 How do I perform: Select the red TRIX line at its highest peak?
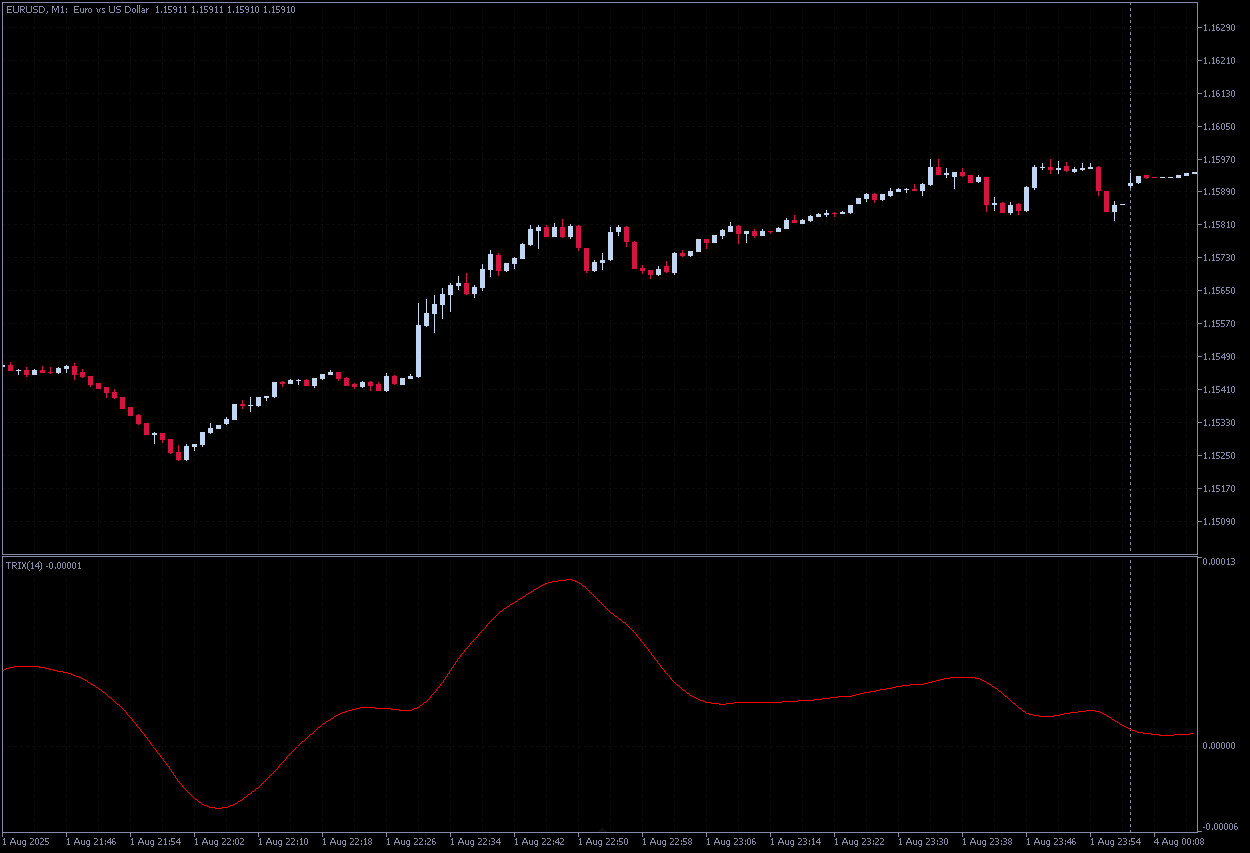tap(568, 580)
